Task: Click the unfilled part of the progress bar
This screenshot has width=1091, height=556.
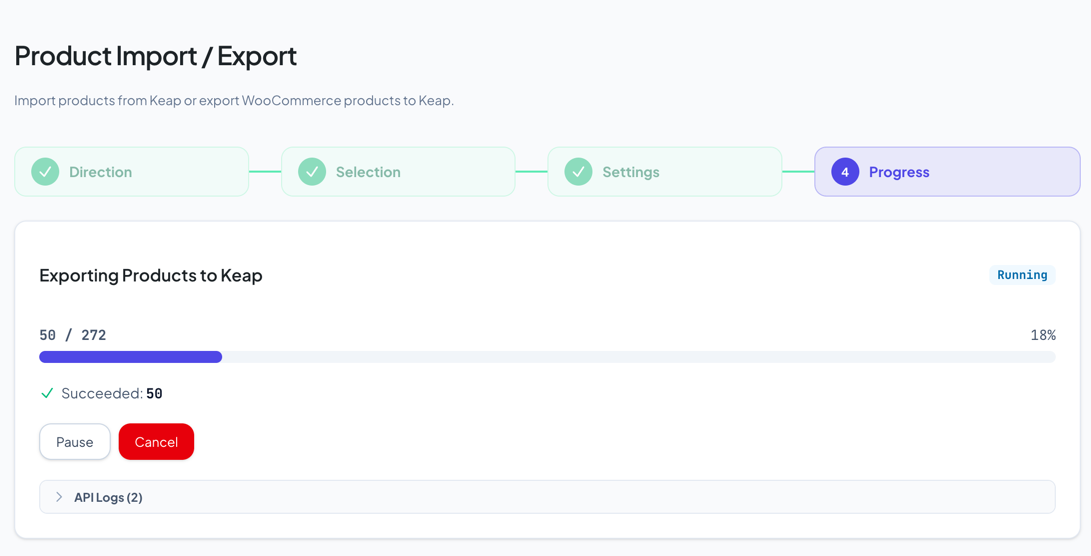Action: [x=640, y=357]
